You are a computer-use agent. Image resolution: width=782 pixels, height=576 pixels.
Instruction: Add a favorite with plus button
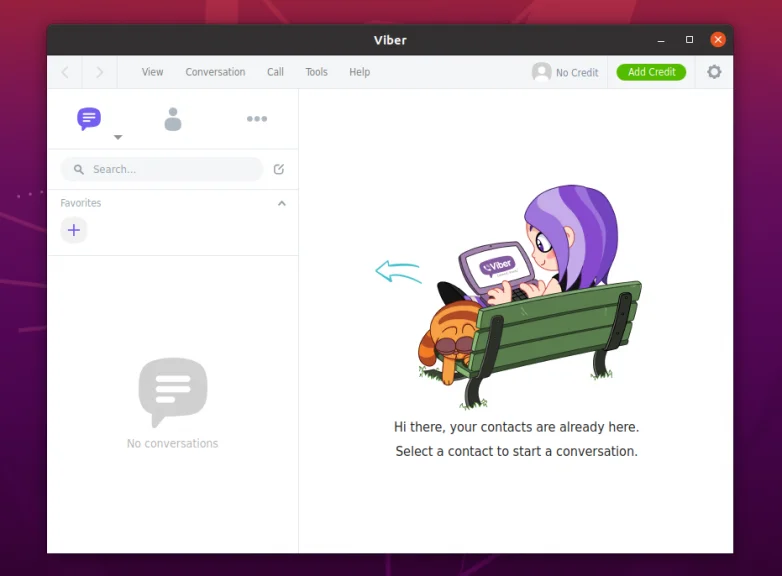point(74,230)
